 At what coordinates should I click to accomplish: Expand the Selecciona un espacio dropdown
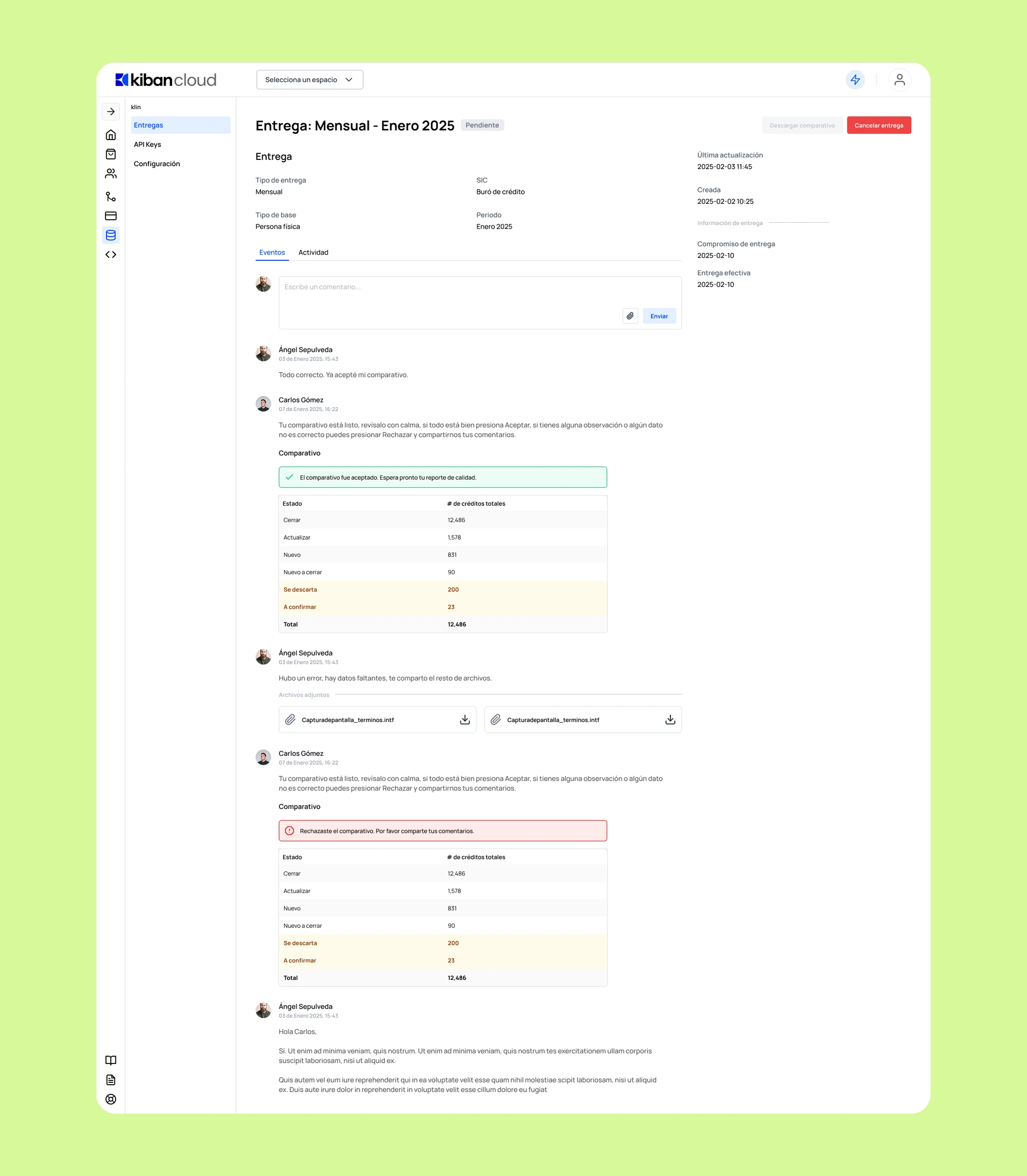coord(310,80)
